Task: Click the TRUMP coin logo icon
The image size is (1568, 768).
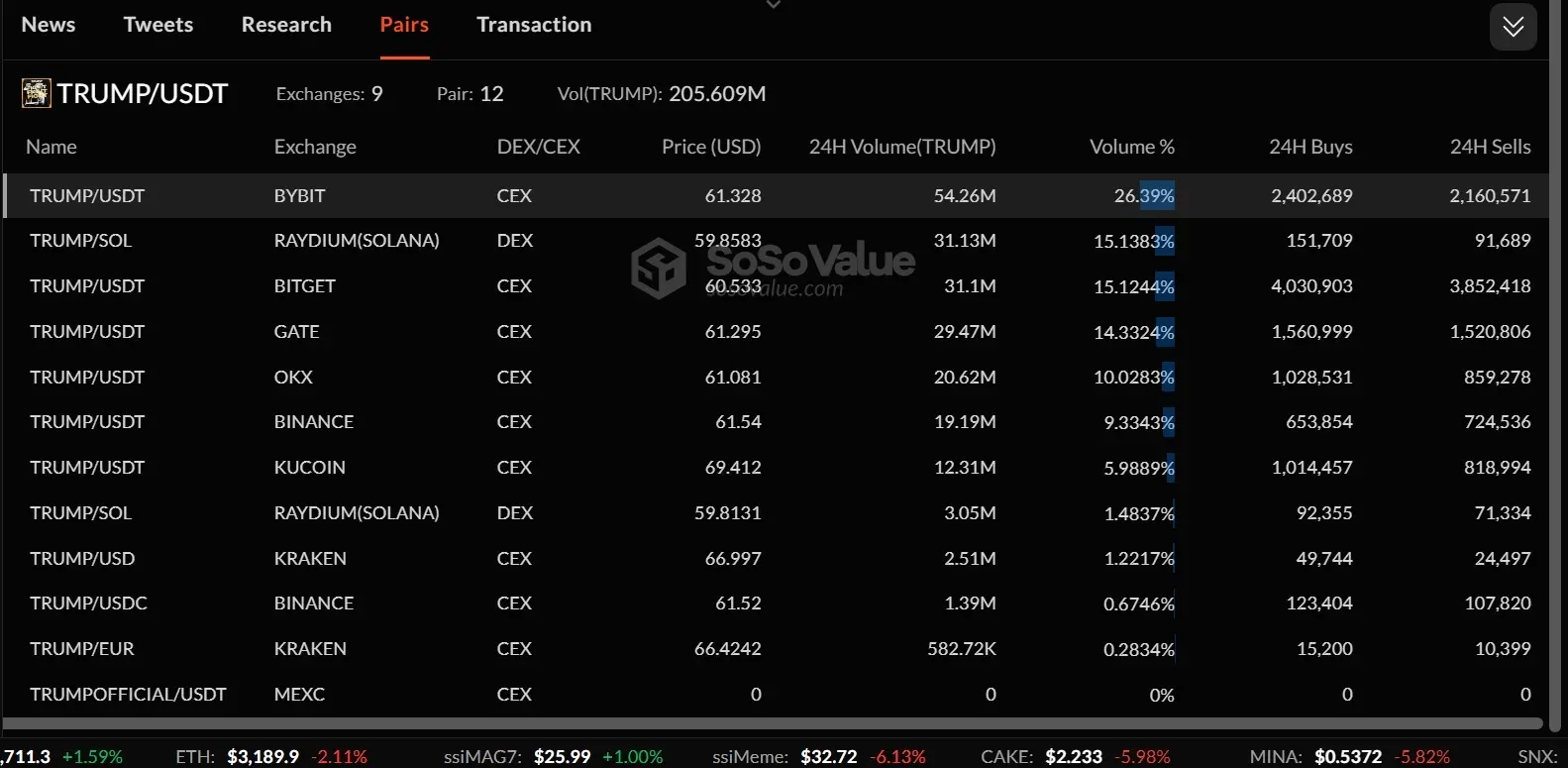Action: 36,92
